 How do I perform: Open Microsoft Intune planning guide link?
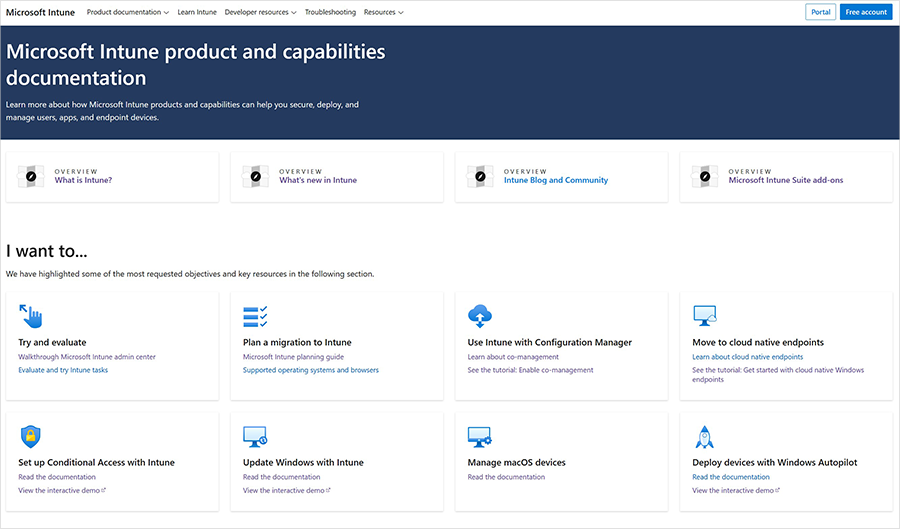point(293,357)
